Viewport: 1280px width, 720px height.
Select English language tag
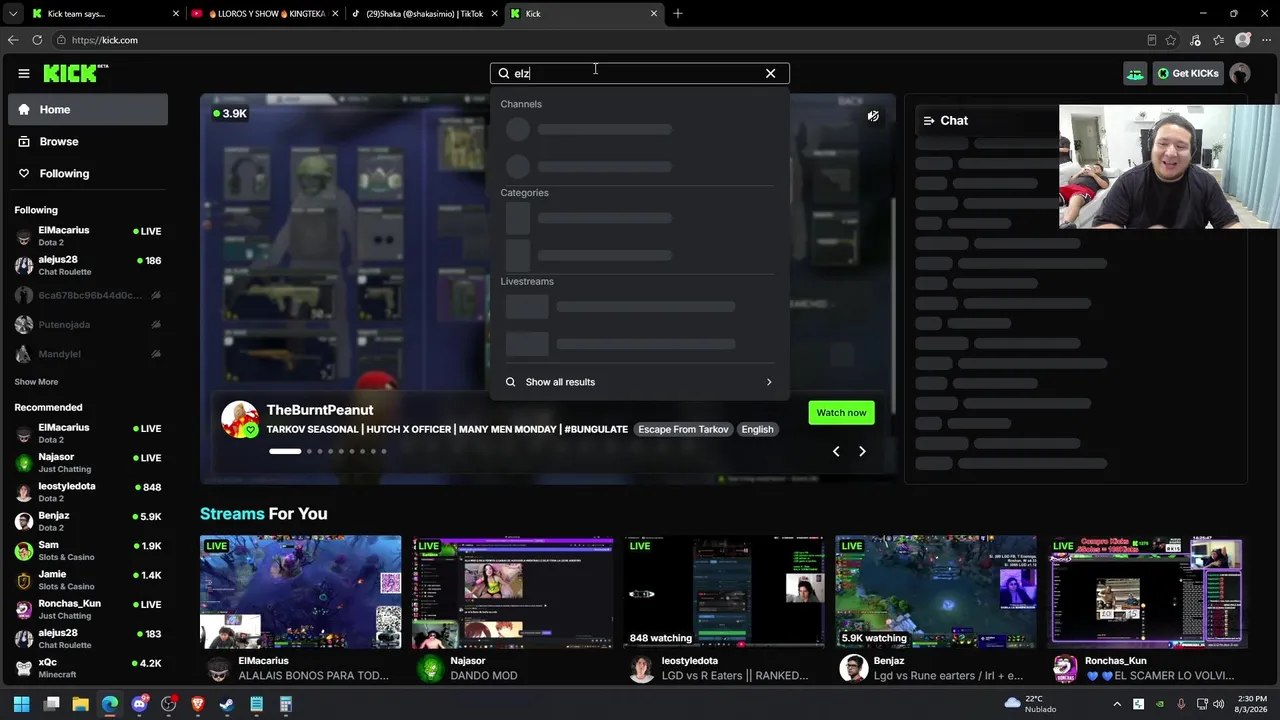click(757, 429)
